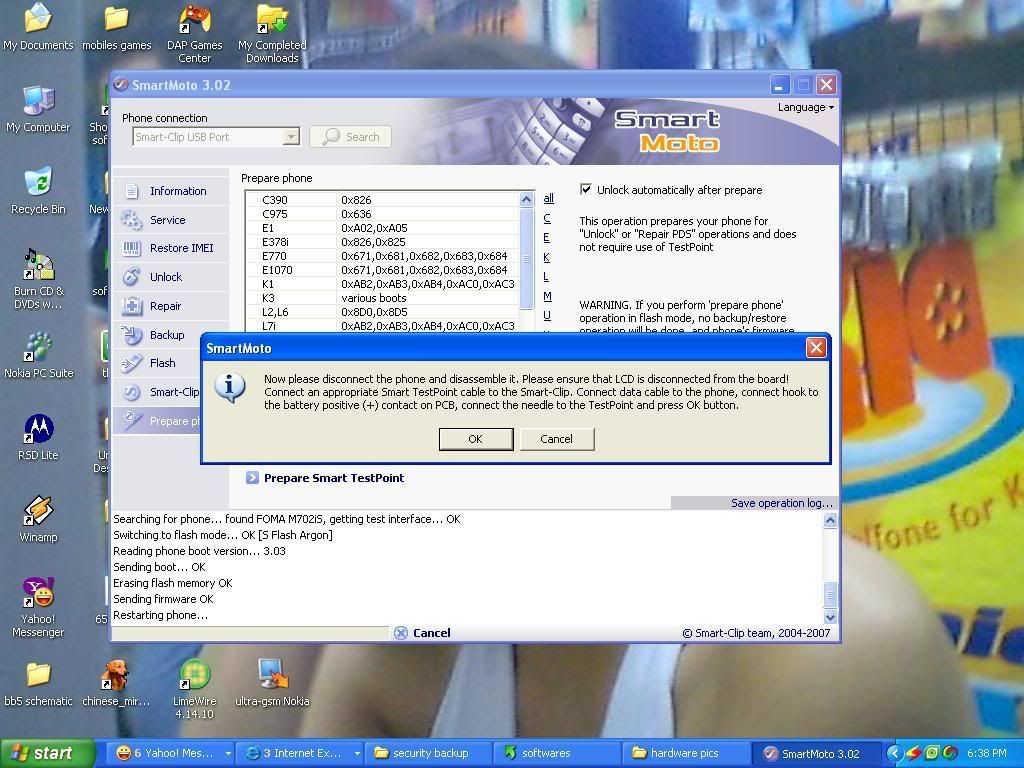The height and width of the screenshot is (768, 1024).
Task: Open DAP Games Center desktop icon
Action: 194,34
